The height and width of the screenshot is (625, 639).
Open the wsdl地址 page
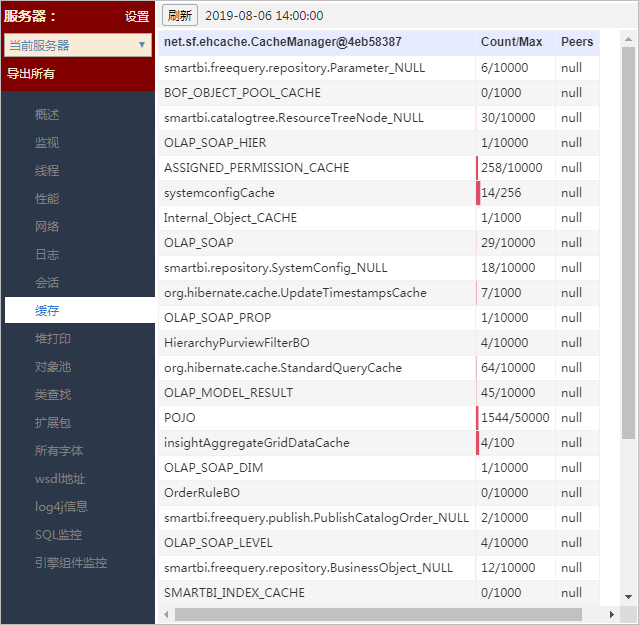pos(60,479)
